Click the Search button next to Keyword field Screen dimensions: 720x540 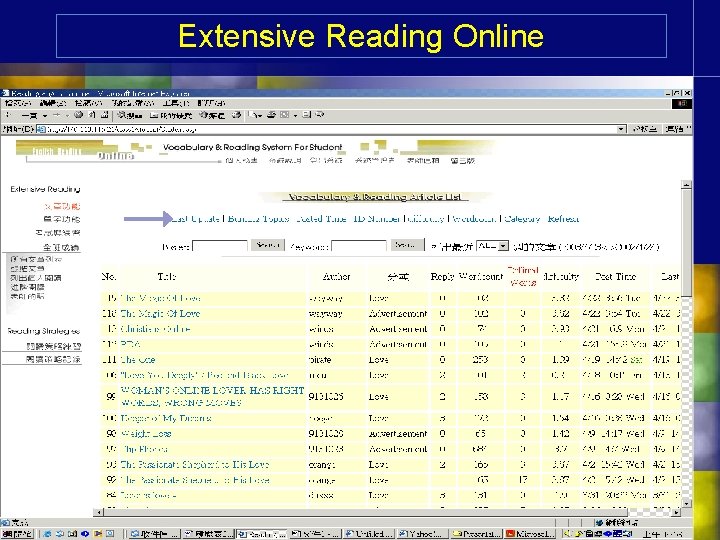pyautogui.click(x=407, y=245)
